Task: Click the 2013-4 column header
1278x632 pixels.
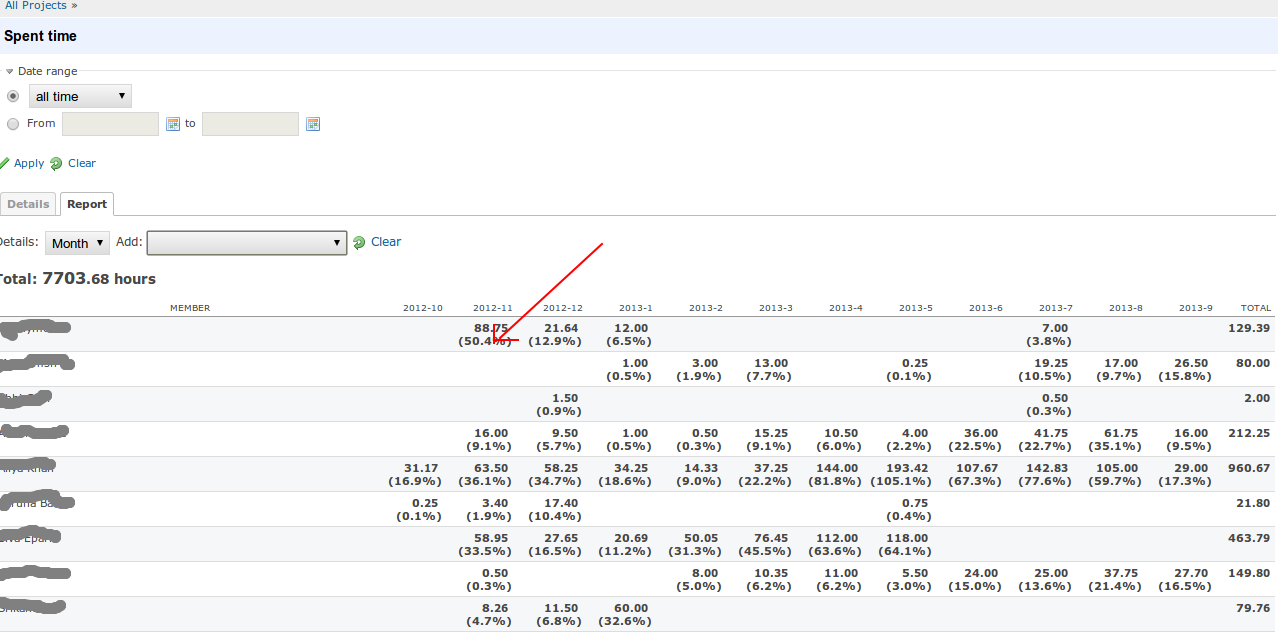Action: click(846, 308)
